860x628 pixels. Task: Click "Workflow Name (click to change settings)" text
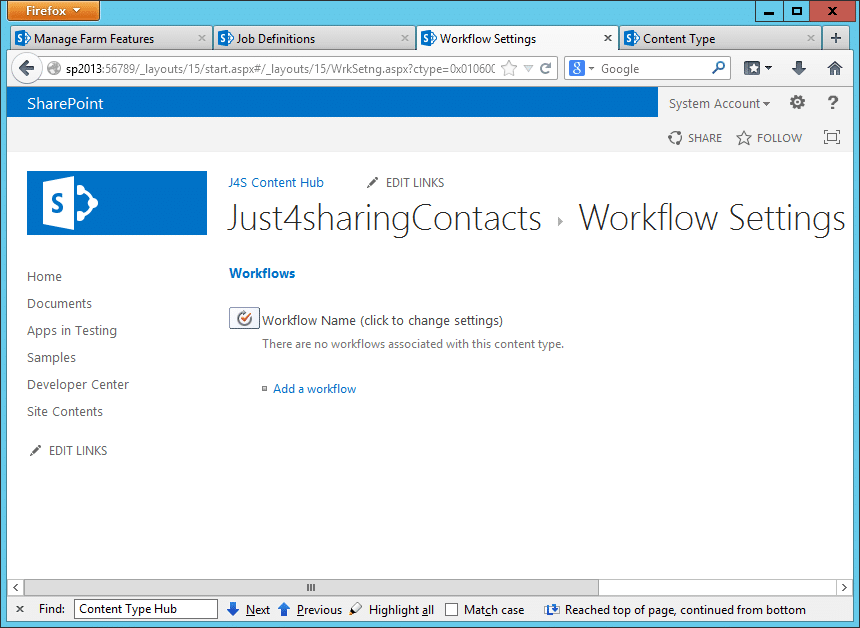(382, 320)
